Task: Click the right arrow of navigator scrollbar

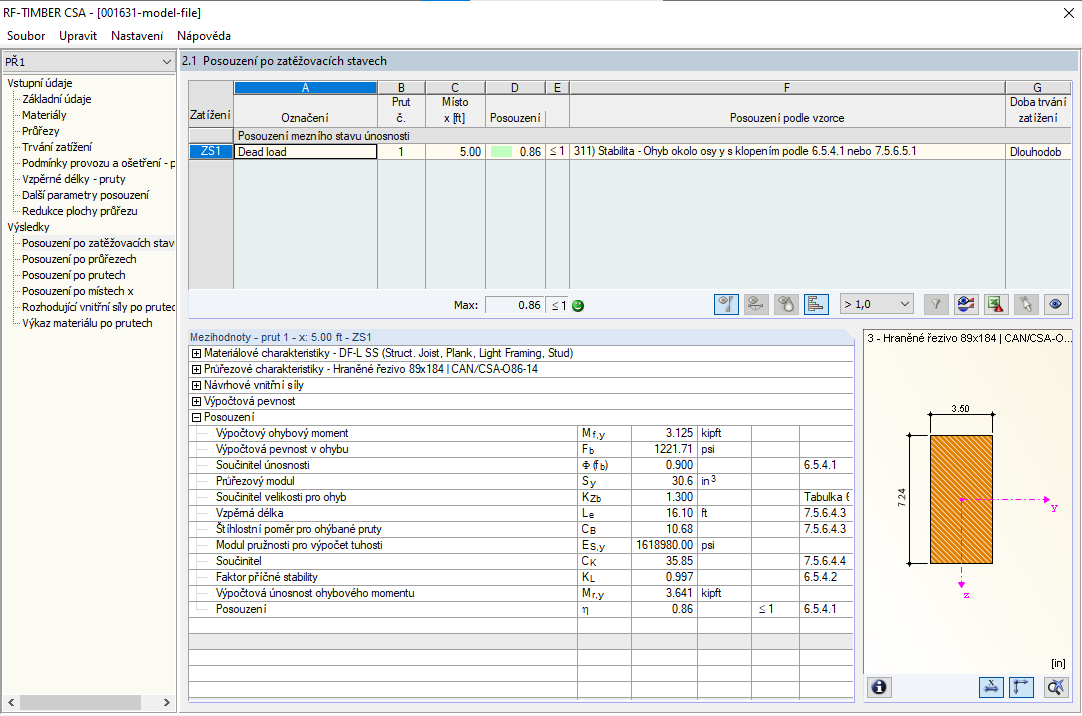Action: 166,702
